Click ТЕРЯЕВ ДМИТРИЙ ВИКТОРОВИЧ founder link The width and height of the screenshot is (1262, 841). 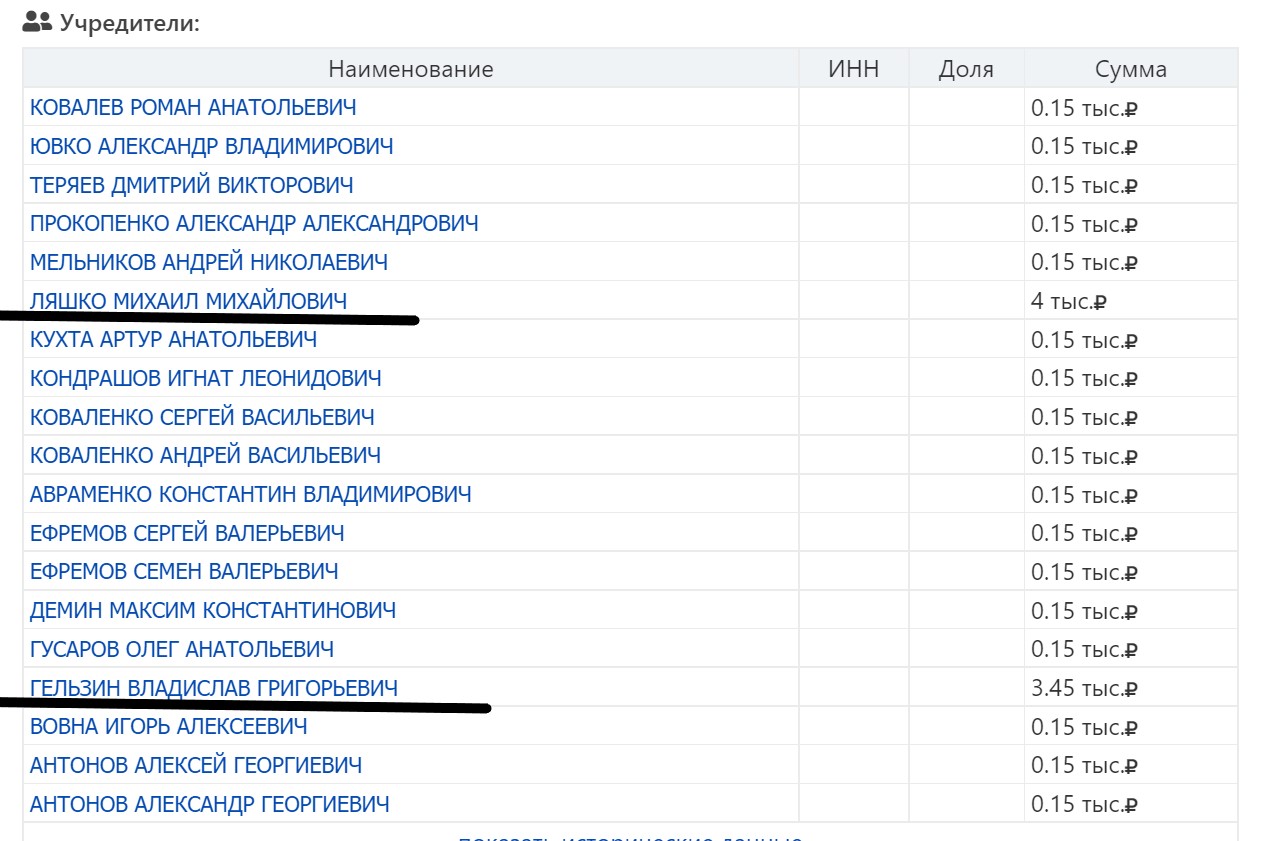191,185
